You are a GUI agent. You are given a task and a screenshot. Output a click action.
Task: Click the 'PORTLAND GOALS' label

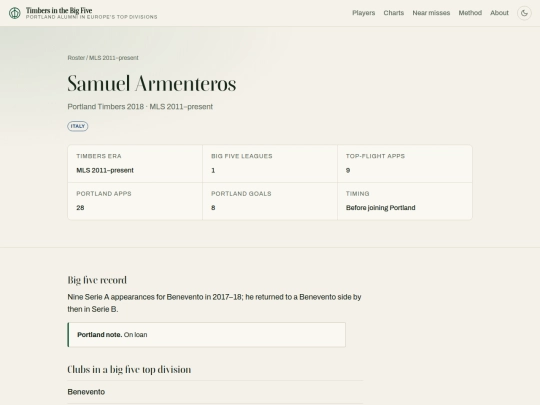coord(241,194)
